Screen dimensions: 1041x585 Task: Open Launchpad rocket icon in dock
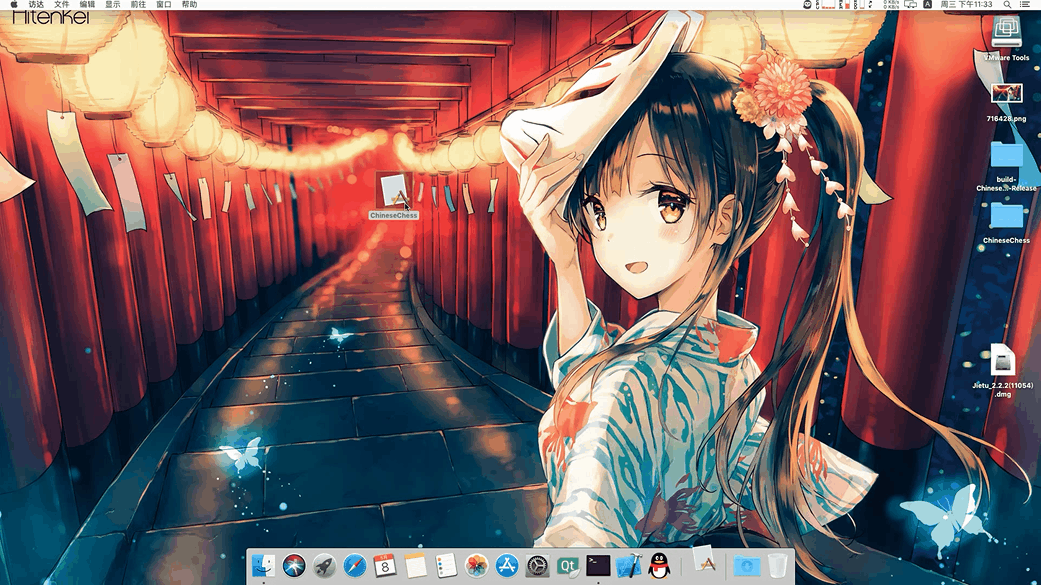point(325,566)
